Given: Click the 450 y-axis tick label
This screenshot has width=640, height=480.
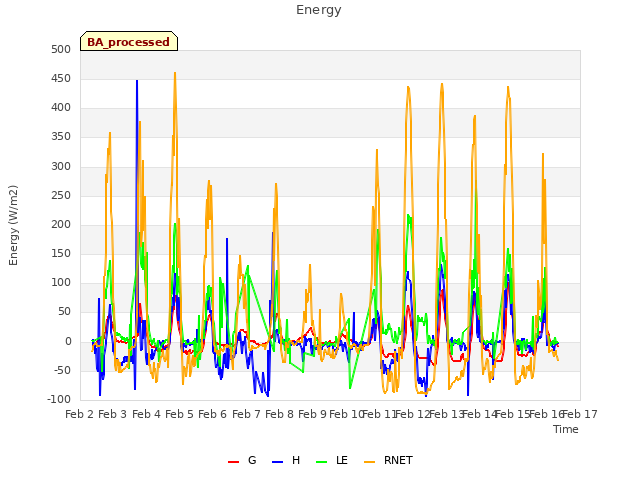Looking at the screenshot, I should pyautogui.click(x=61, y=78).
